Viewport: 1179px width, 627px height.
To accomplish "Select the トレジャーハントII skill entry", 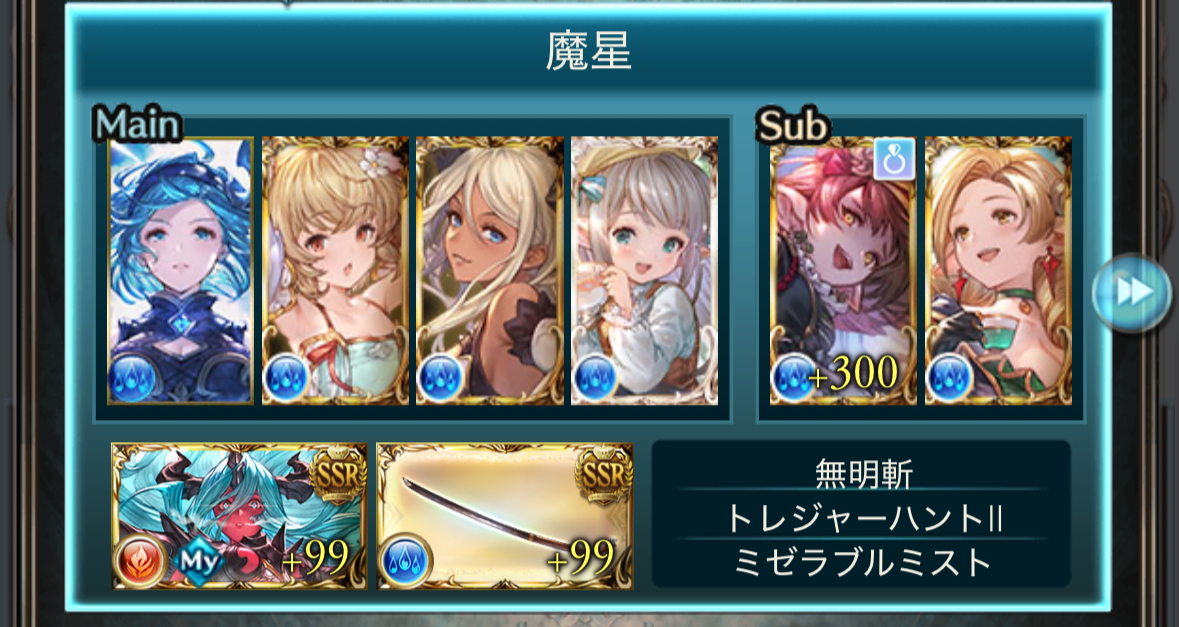I will [x=862, y=519].
